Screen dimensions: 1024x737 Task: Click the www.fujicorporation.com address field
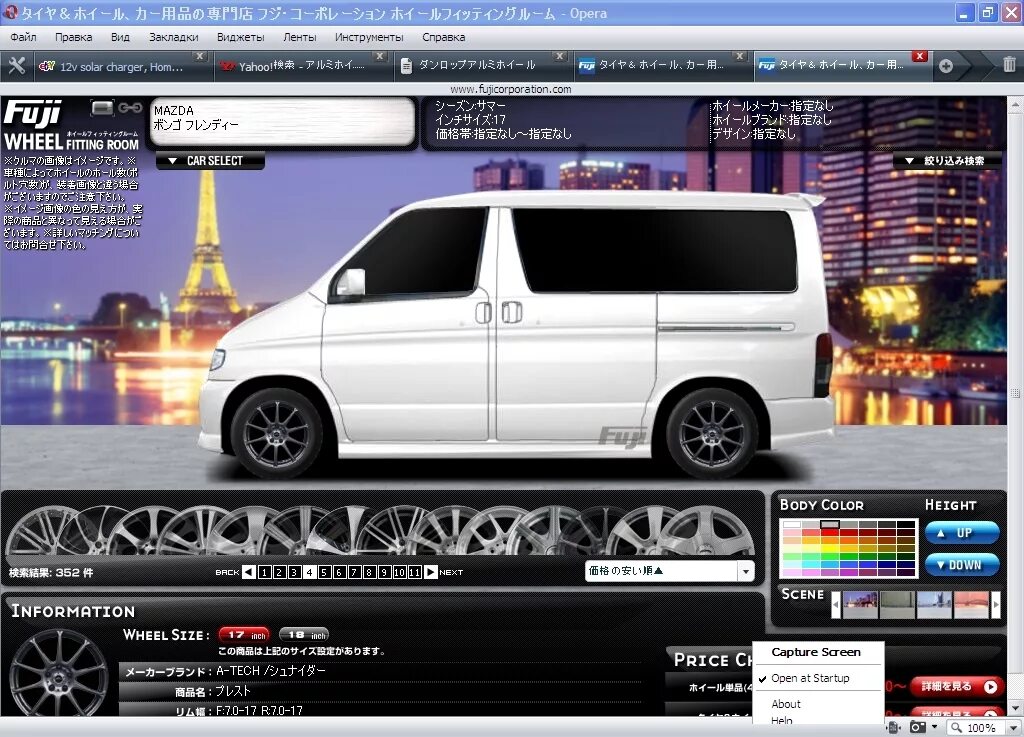point(511,89)
